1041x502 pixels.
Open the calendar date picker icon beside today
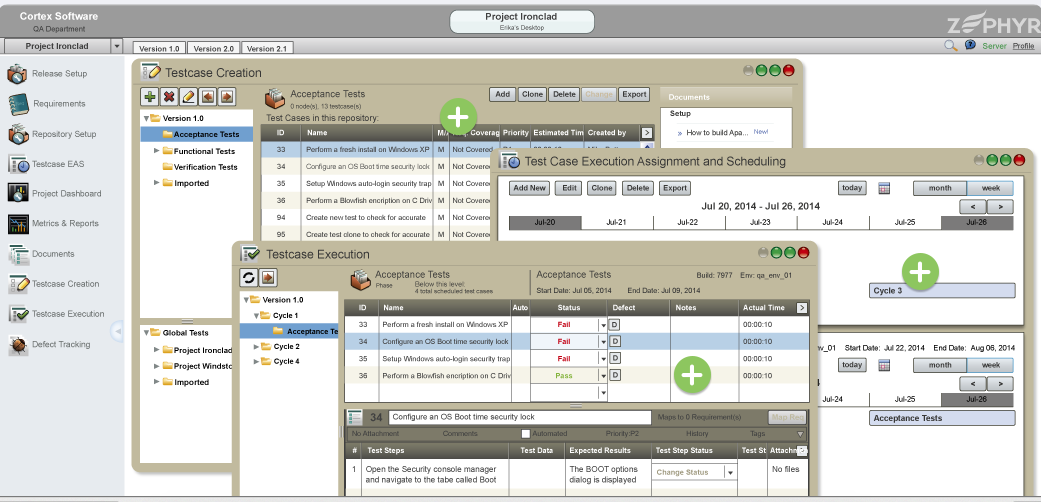coord(884,188)
